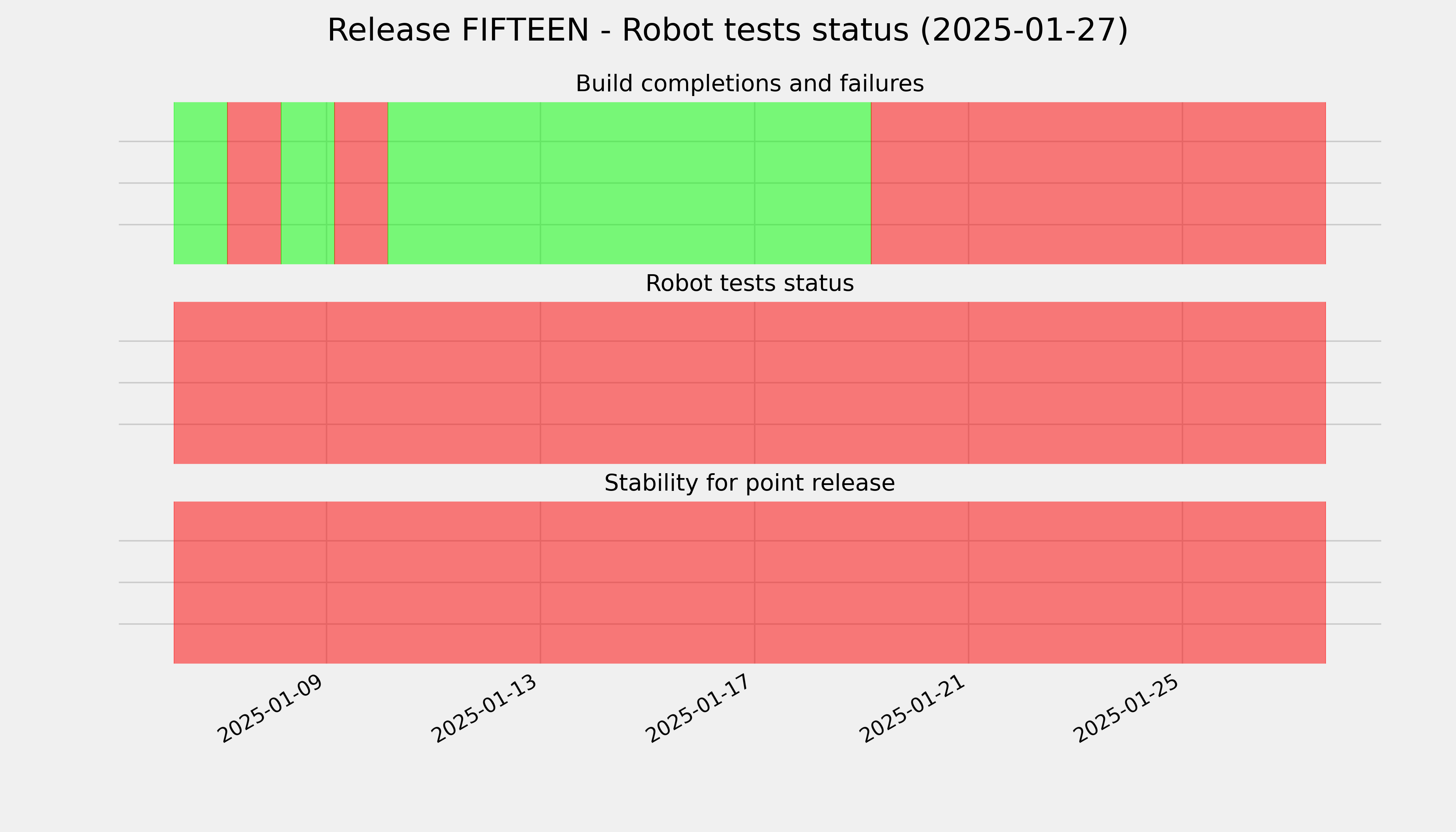
Task: Click the 2025-01-21 x-axis date label
Action: [x=912, y=709]
